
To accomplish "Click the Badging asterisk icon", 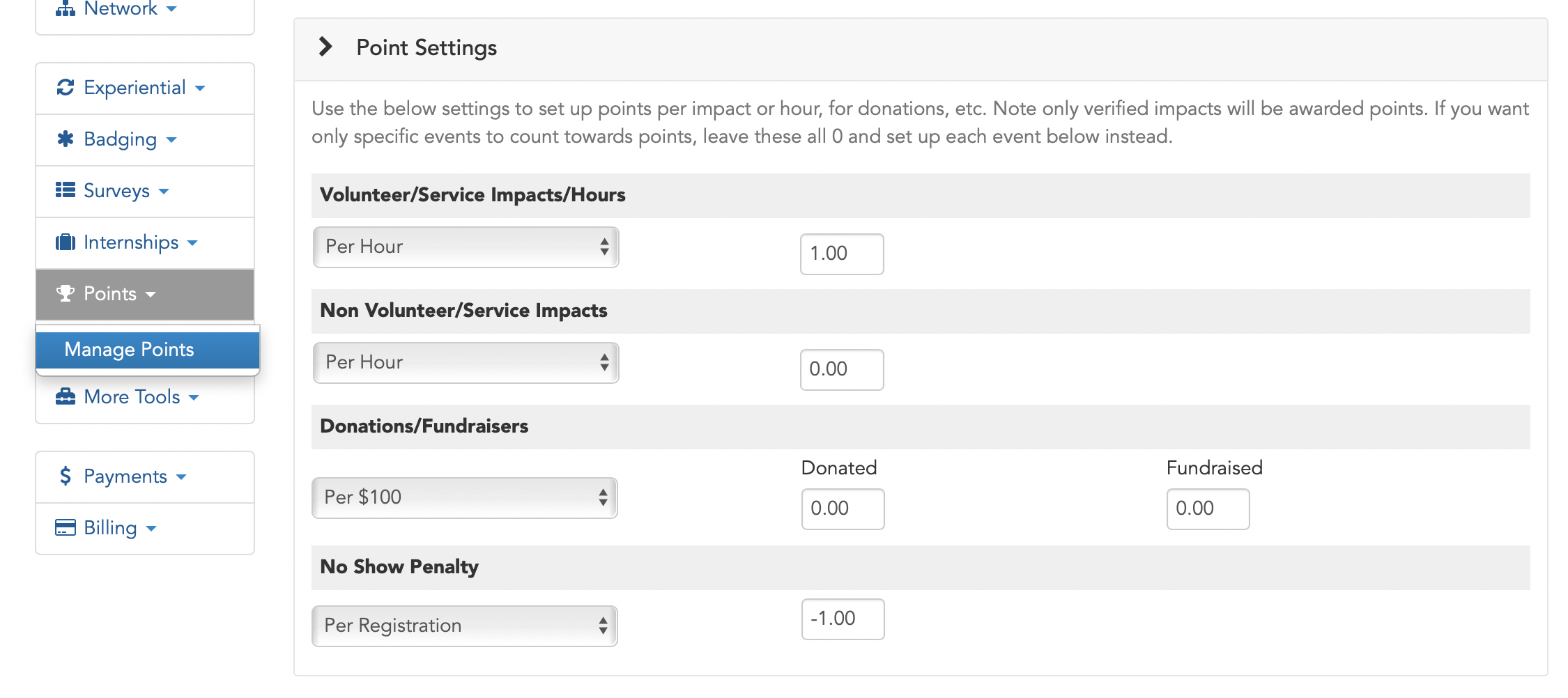I will click(x=66, y=139).
